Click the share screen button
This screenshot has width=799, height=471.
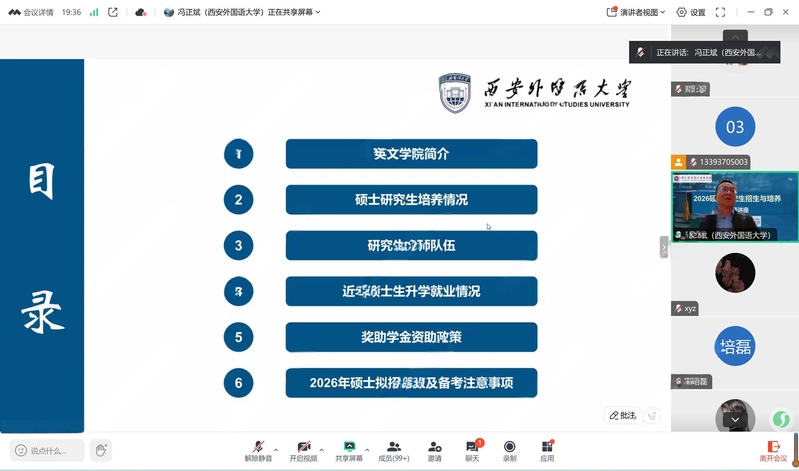tap(349, 450)
